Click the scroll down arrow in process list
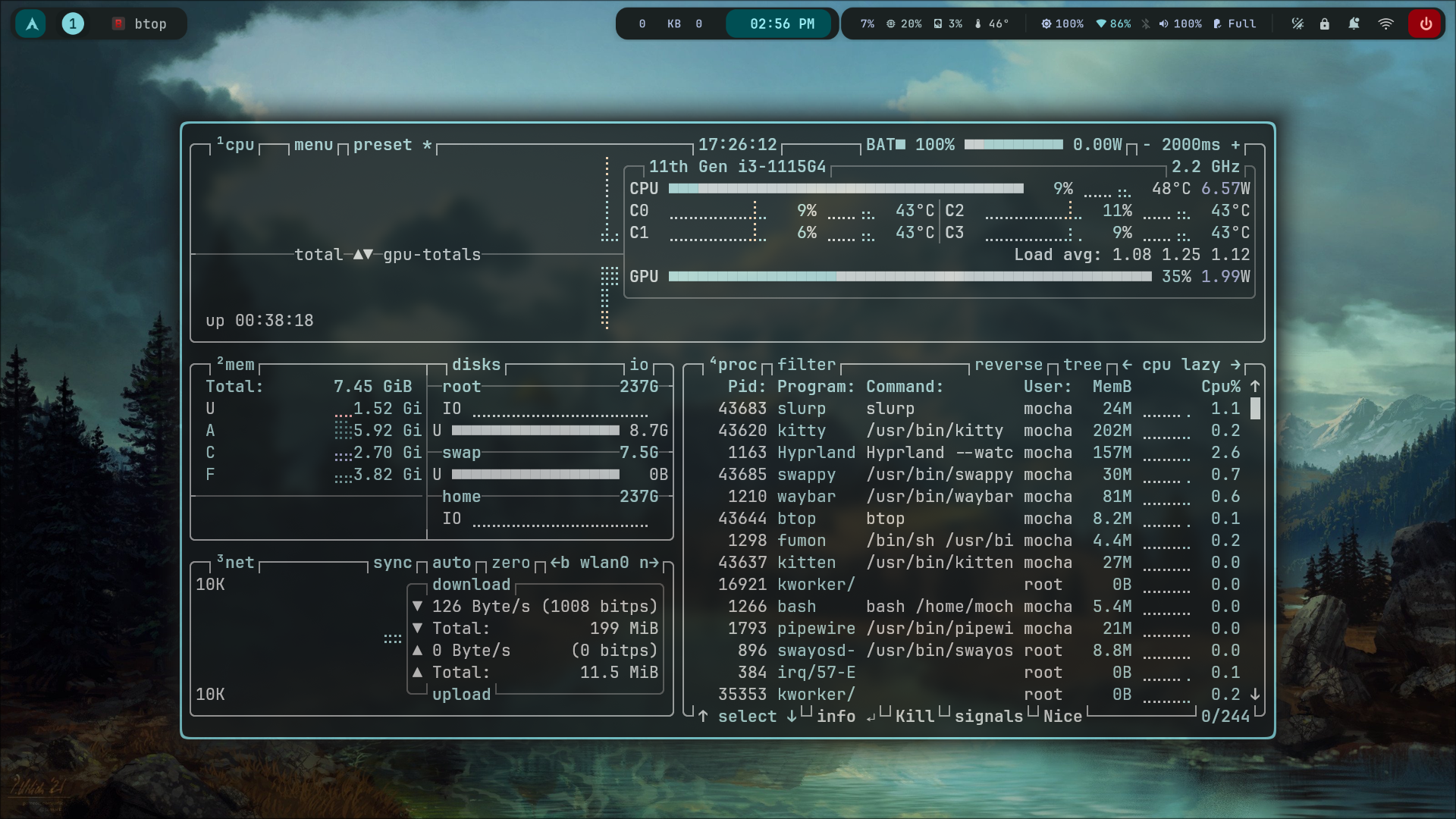 1255,695
